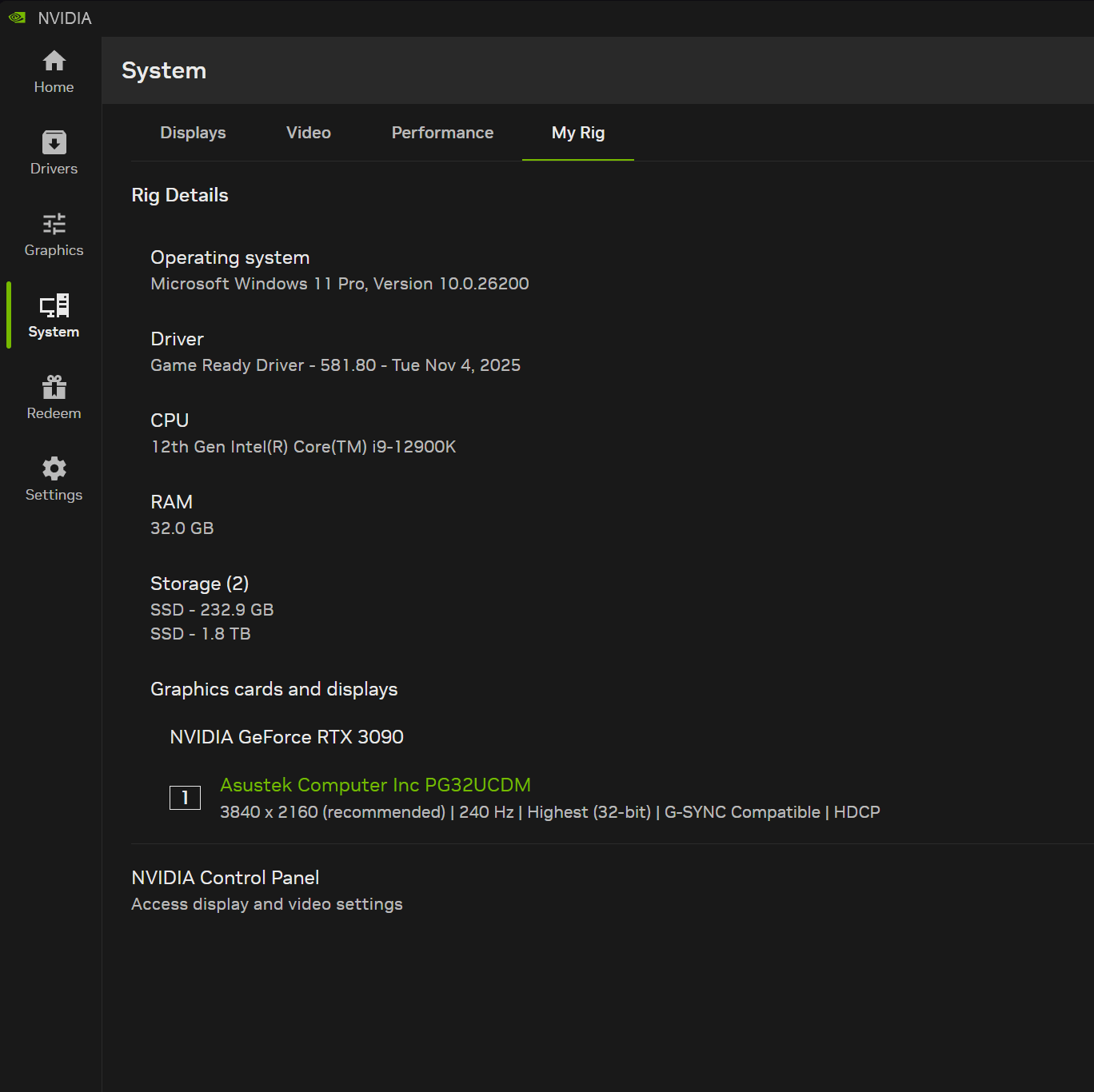This screenshot has height=1092, width=1094.
Task: Switch to the Displays tab
Action: pos(193,133)
